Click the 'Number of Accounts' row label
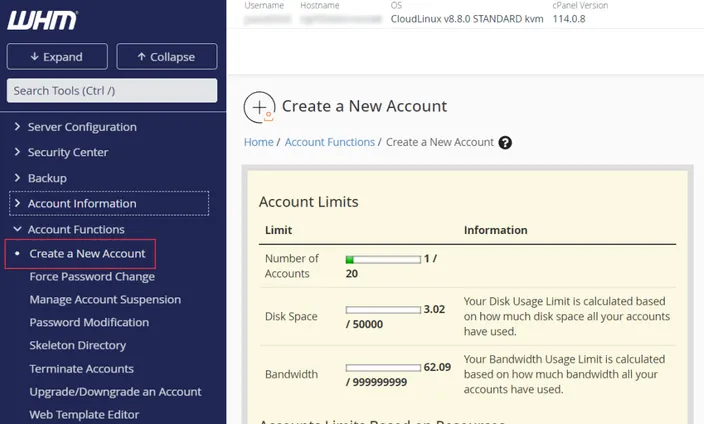 (x=292, y=266)
